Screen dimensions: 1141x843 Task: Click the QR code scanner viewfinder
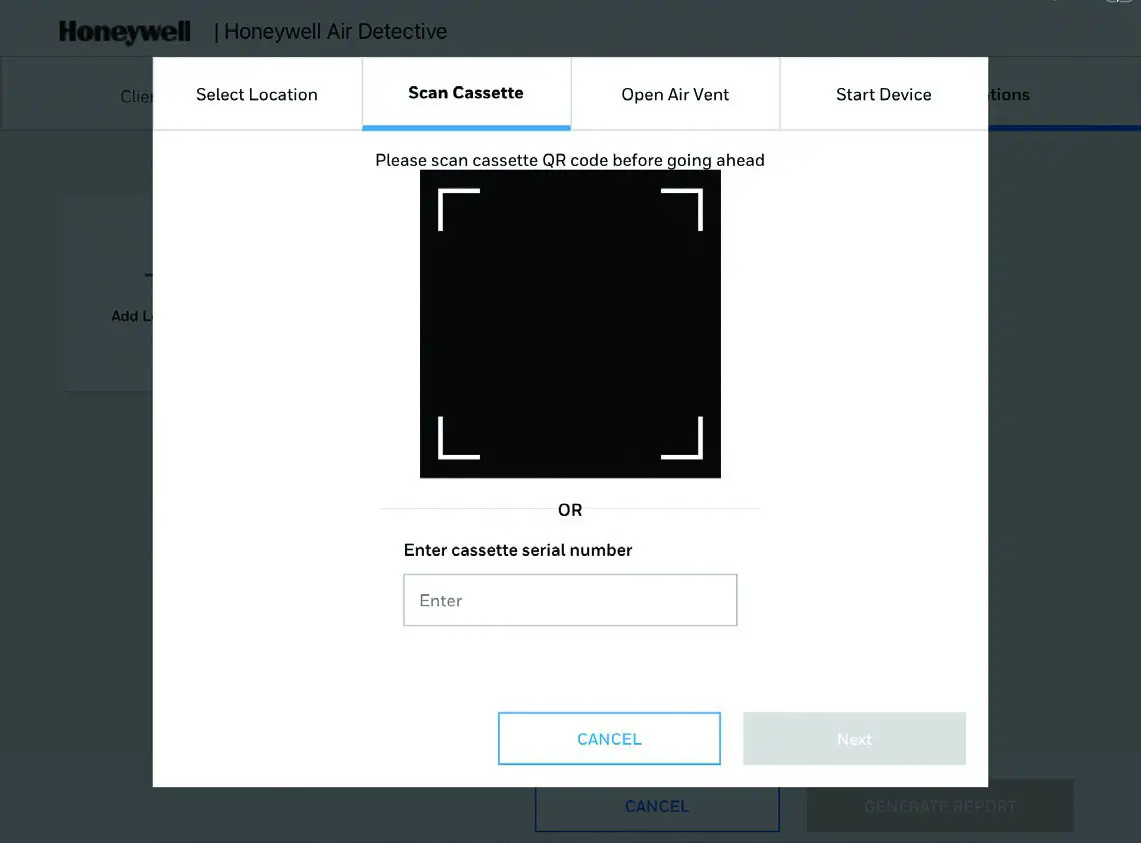570,324
